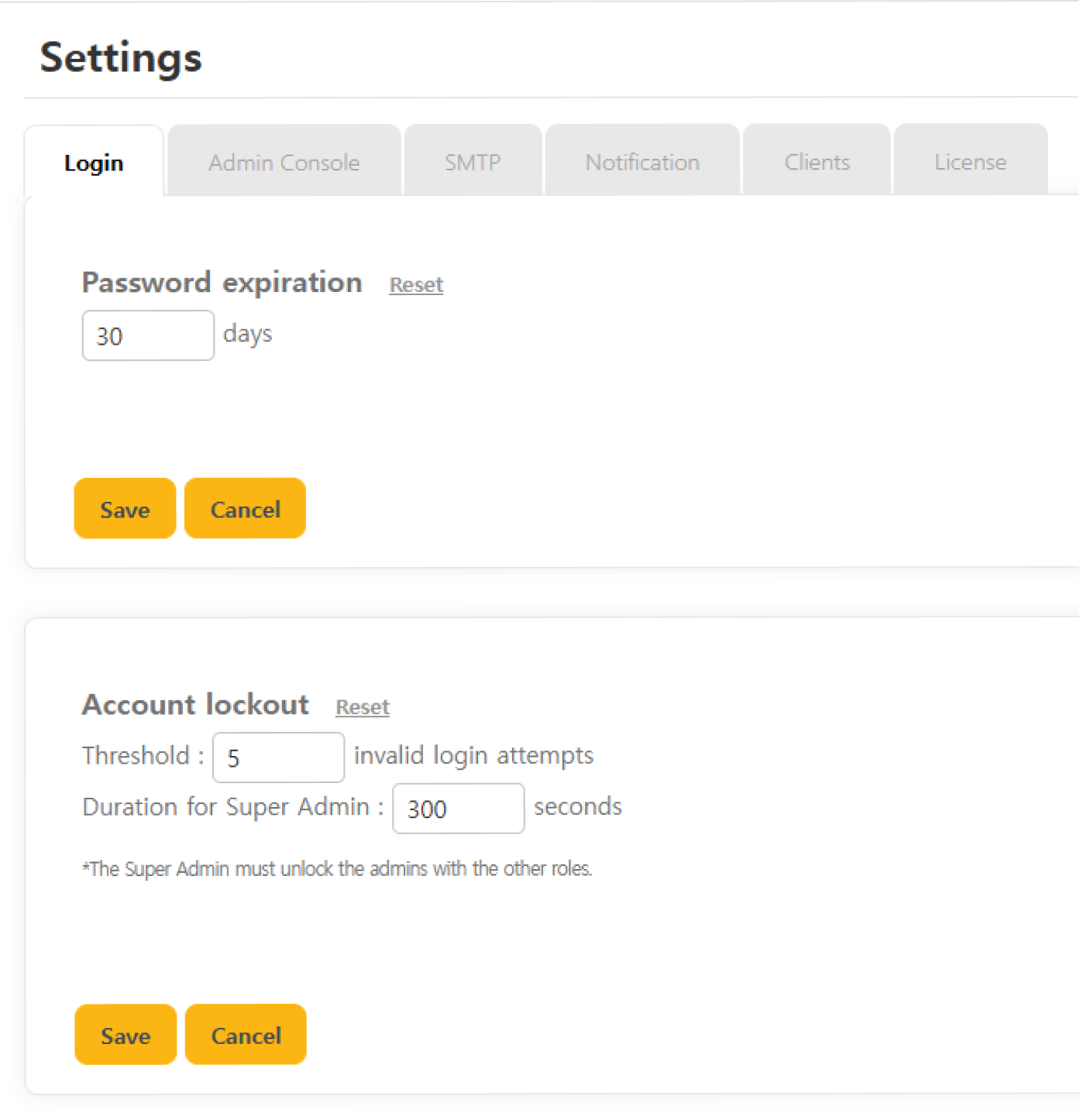Screen dimensions: 1080x1120
Task: Save the Password expiration settings
Action: [x=125, y=509]
